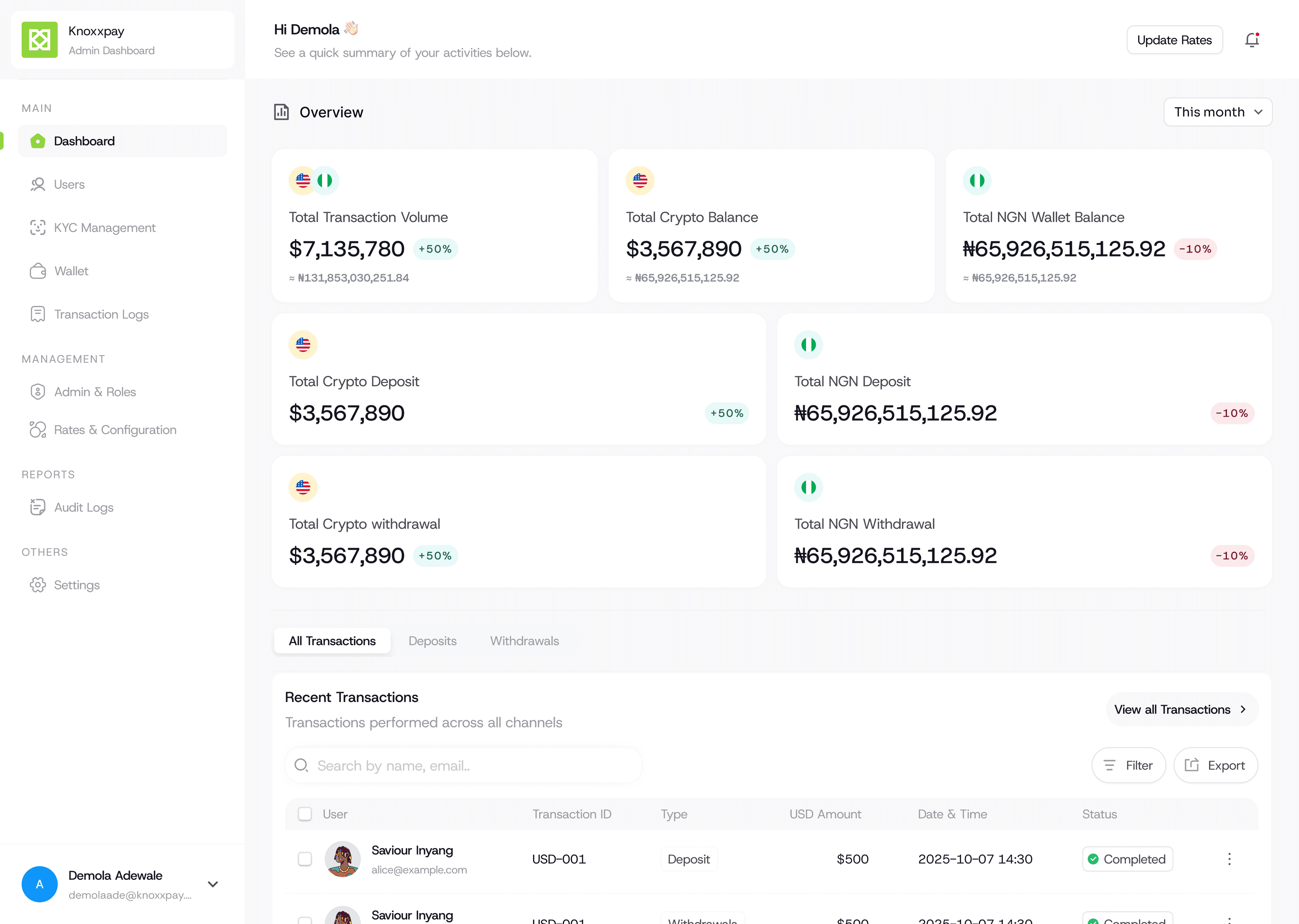
Task: Click the Dashboard home icon
Action: pos(38,141)
